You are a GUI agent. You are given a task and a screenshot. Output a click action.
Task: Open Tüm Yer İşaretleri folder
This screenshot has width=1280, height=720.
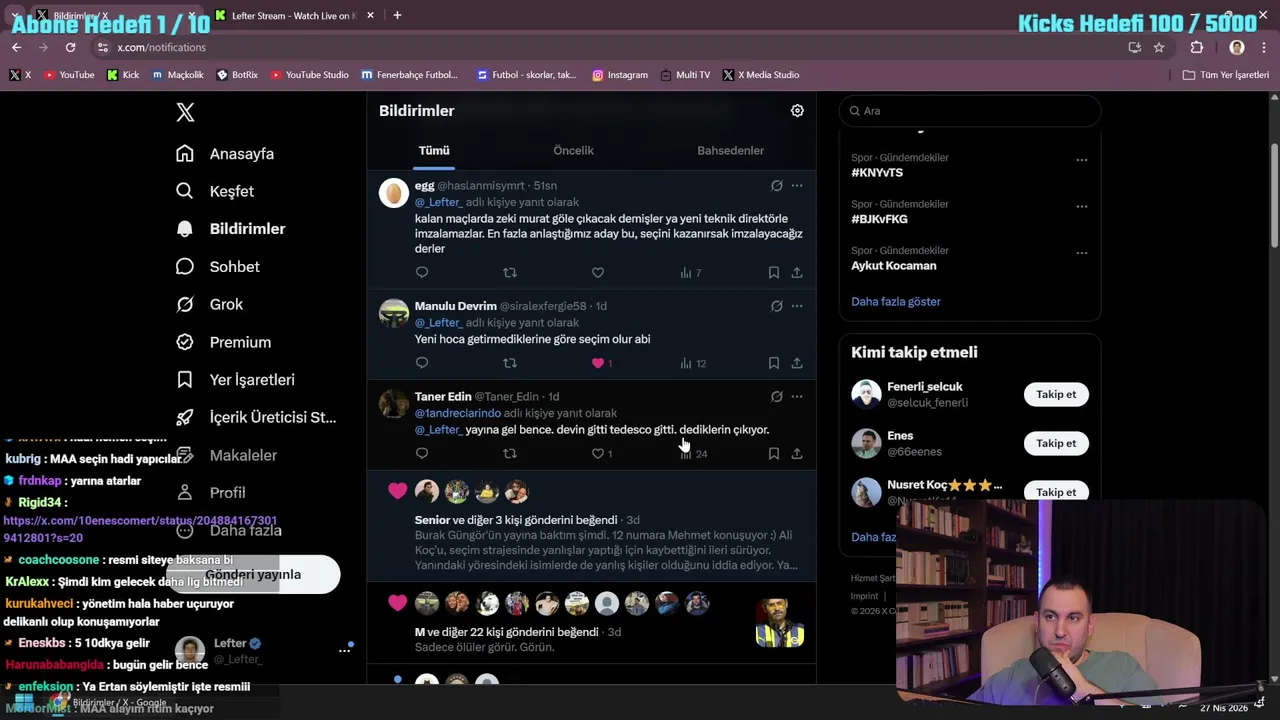coord(1226,75)
